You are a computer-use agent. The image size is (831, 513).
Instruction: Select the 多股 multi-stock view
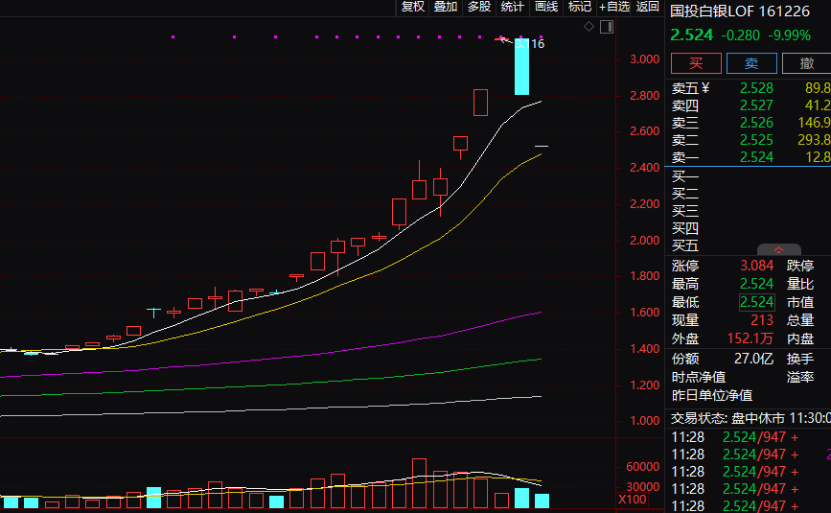tap(479, 7)
